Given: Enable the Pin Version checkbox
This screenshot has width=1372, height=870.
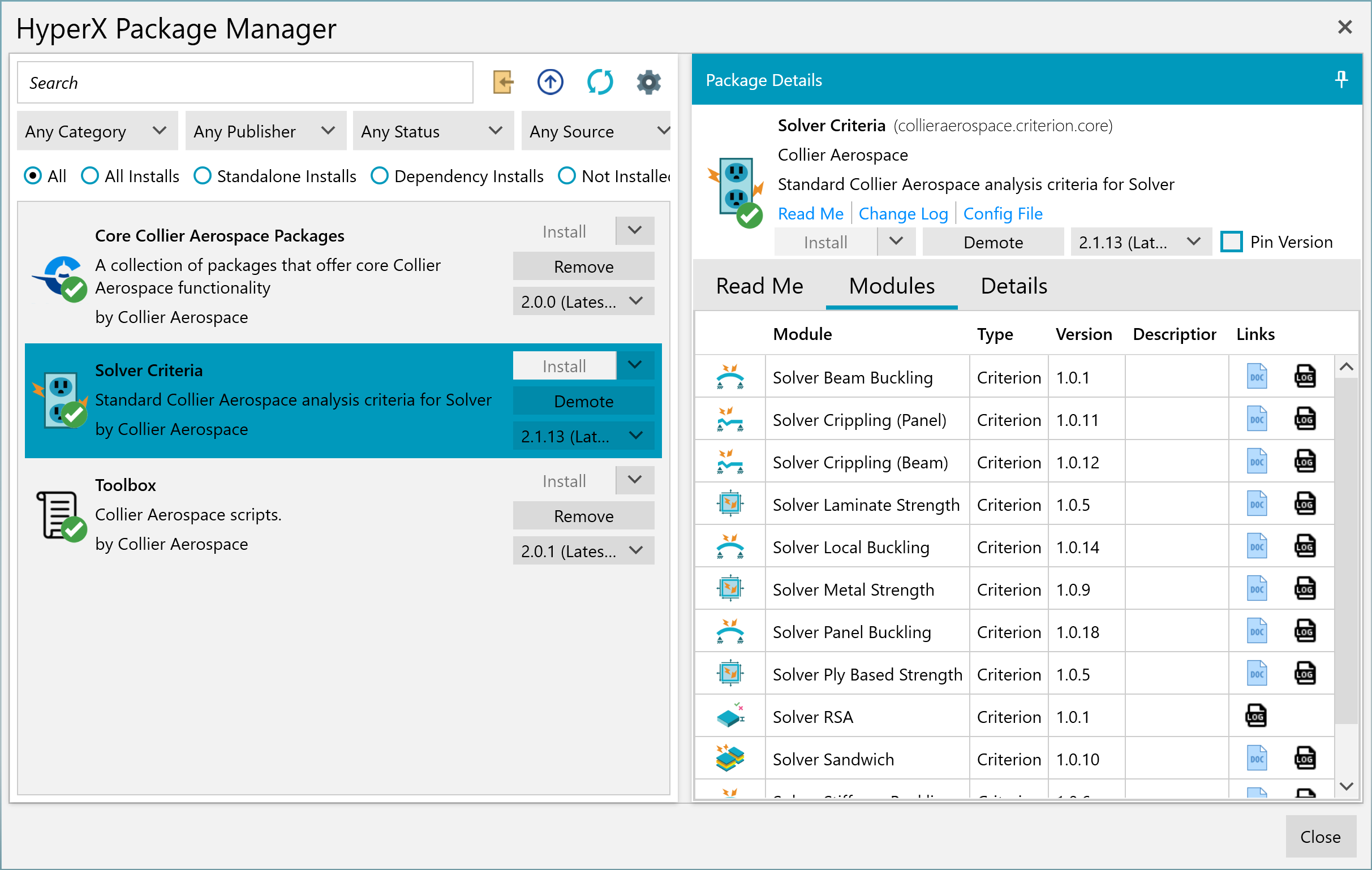Looking at the screenshot, I should click(1231, 242).
